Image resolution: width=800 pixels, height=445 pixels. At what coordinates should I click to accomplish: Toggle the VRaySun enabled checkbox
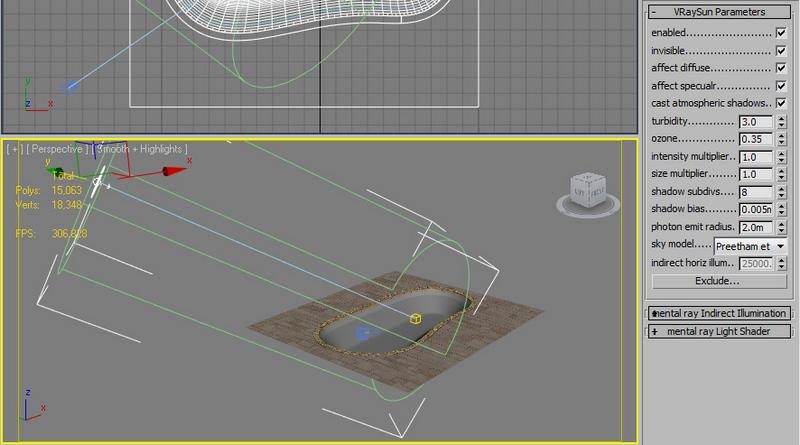[781, 33]
